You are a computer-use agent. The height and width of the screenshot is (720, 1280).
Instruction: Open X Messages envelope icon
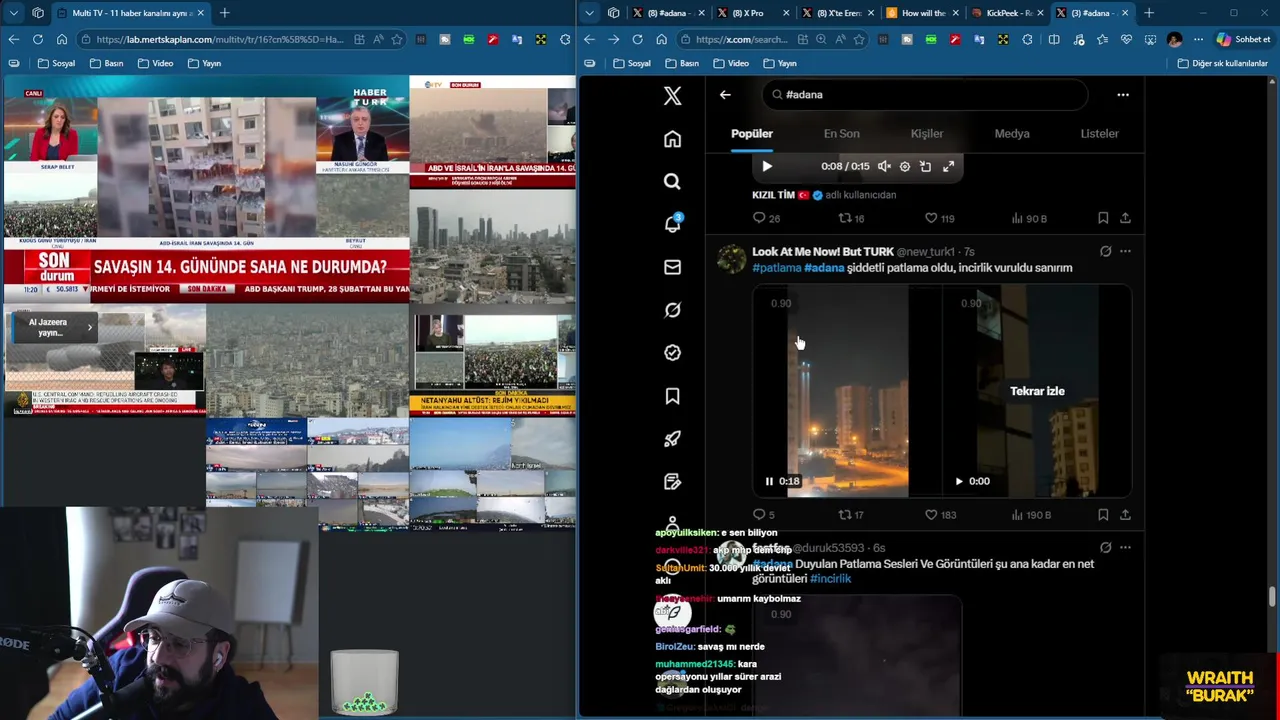point(672,267)
